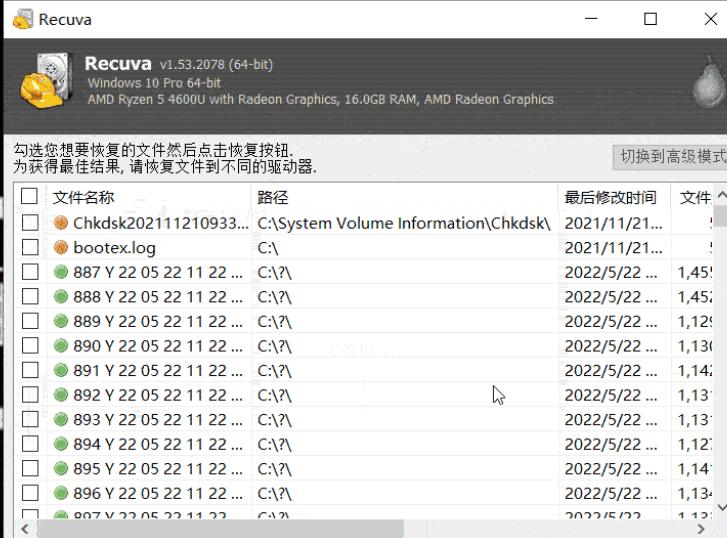Check the box for file 895 Y 22 05
Screen dimensions: 727x538
click(x=30, y=468)
